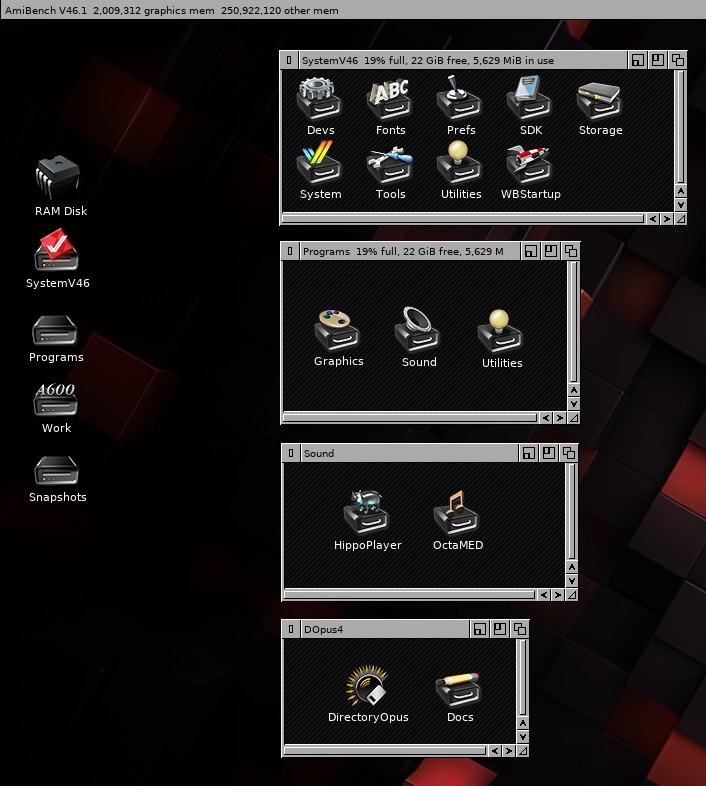Image resolution: width=706 pixels, height=786 pixels.
Task: Click SystemV46 window scroll down arrow
Action: click(680, 205)
